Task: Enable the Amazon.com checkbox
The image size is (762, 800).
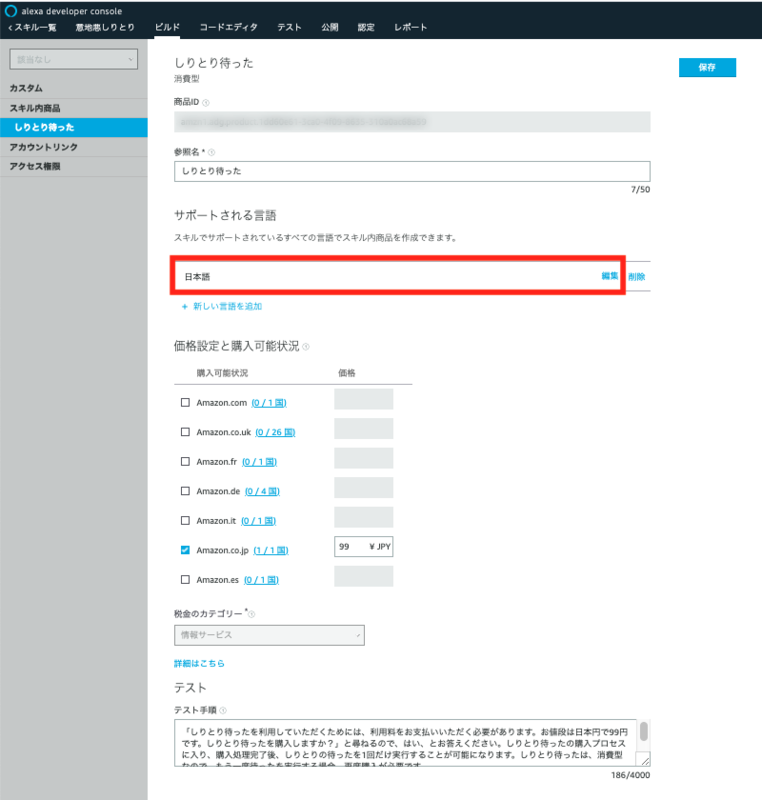Action: coord(185,403)
